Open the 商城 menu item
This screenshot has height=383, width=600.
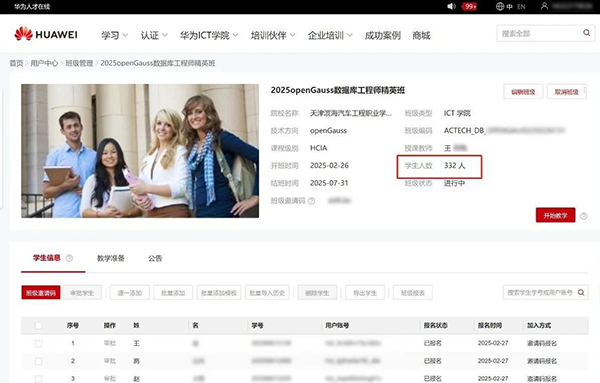click(421, 35)
